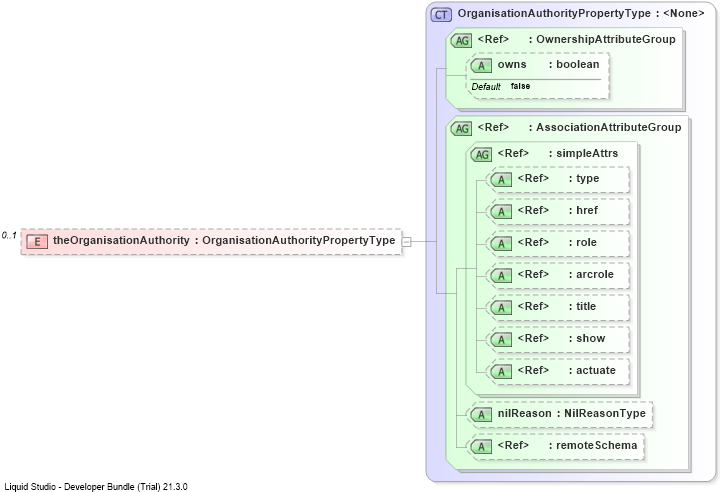This screenshot has height=492, width=720.
Task: Click the AG icon beside AssociationAttributeGroup
Action: [x=461, y=129]
